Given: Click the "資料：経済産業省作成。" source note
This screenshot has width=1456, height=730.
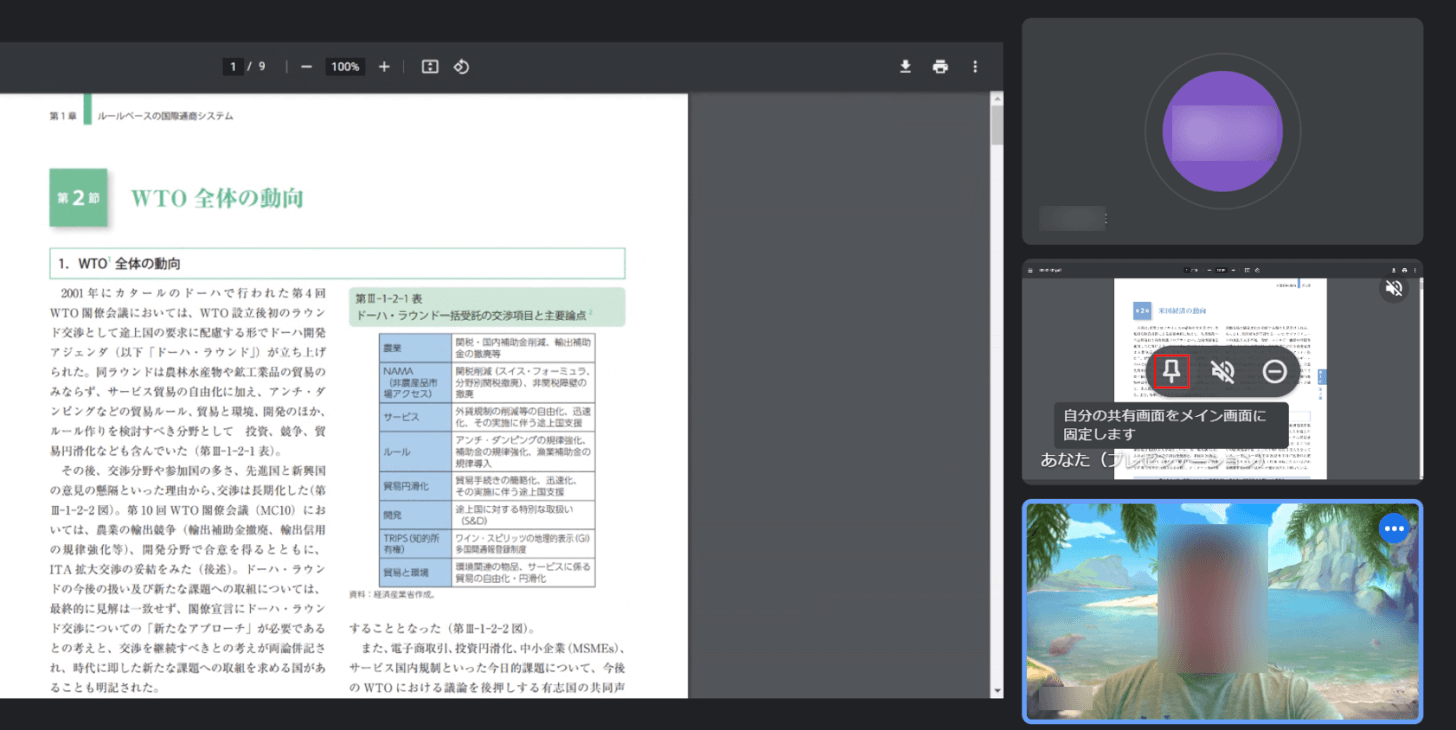Looking at the screenshot, I should (392, 594).
